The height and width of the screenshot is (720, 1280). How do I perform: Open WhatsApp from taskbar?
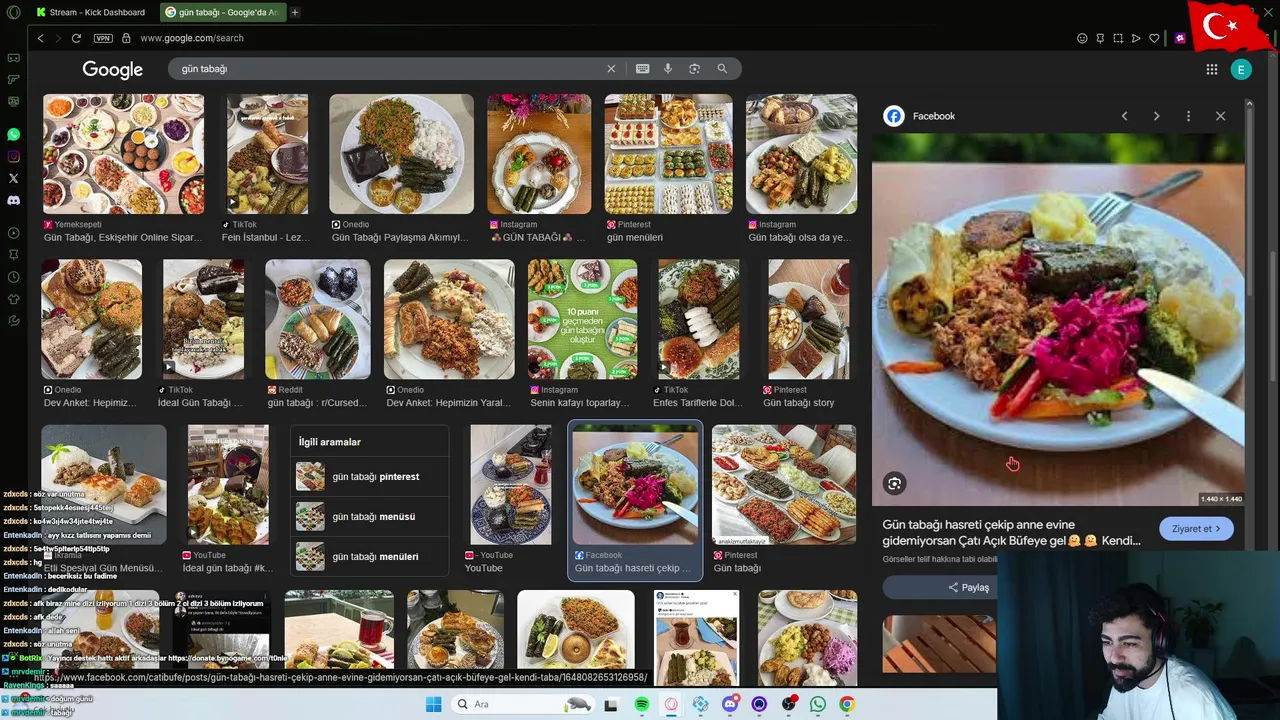(818, 705)
